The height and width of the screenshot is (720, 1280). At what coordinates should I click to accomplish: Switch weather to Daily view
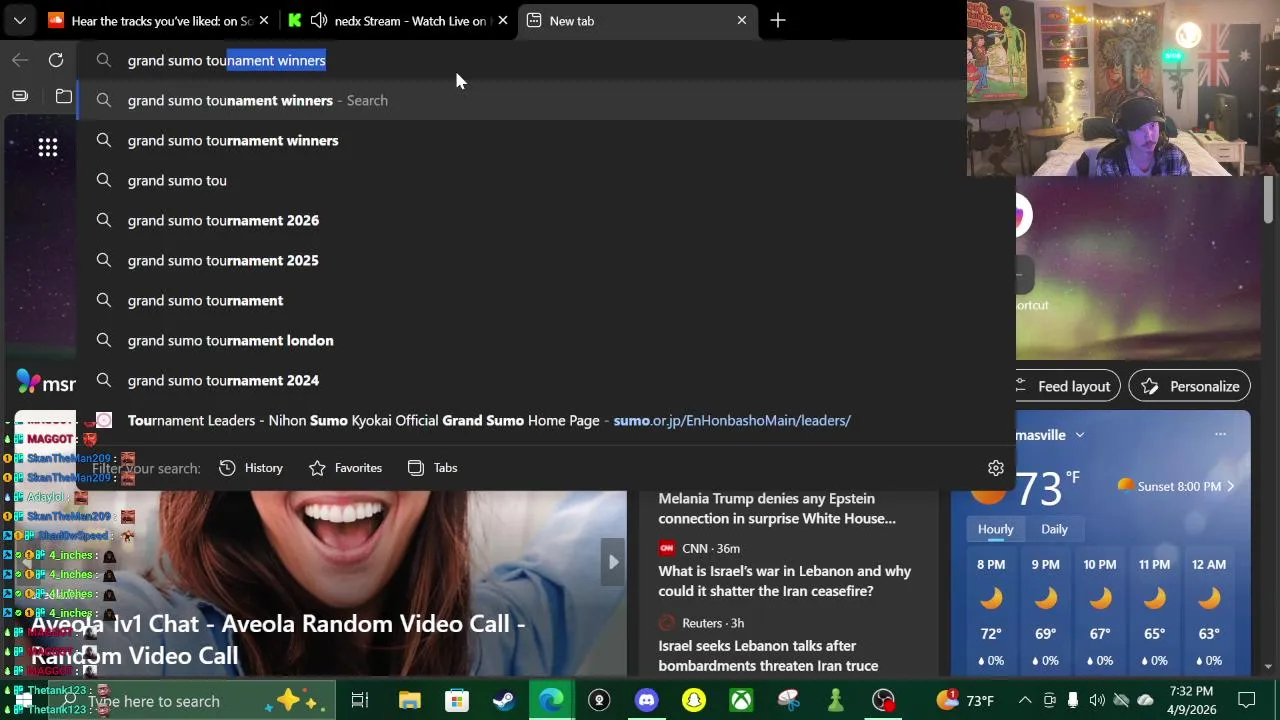1054,529
